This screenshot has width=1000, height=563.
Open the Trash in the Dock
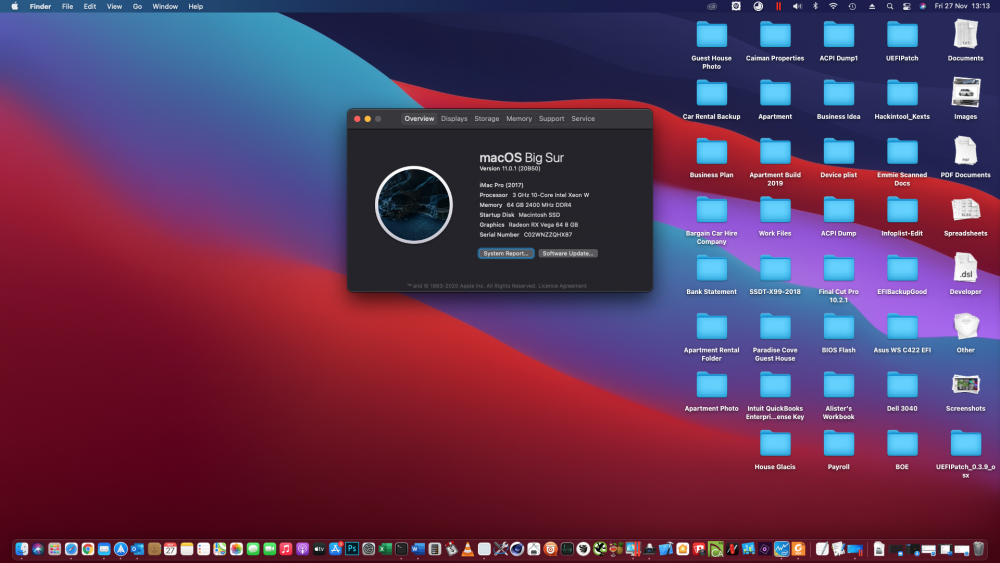click(x=978, y=548)
